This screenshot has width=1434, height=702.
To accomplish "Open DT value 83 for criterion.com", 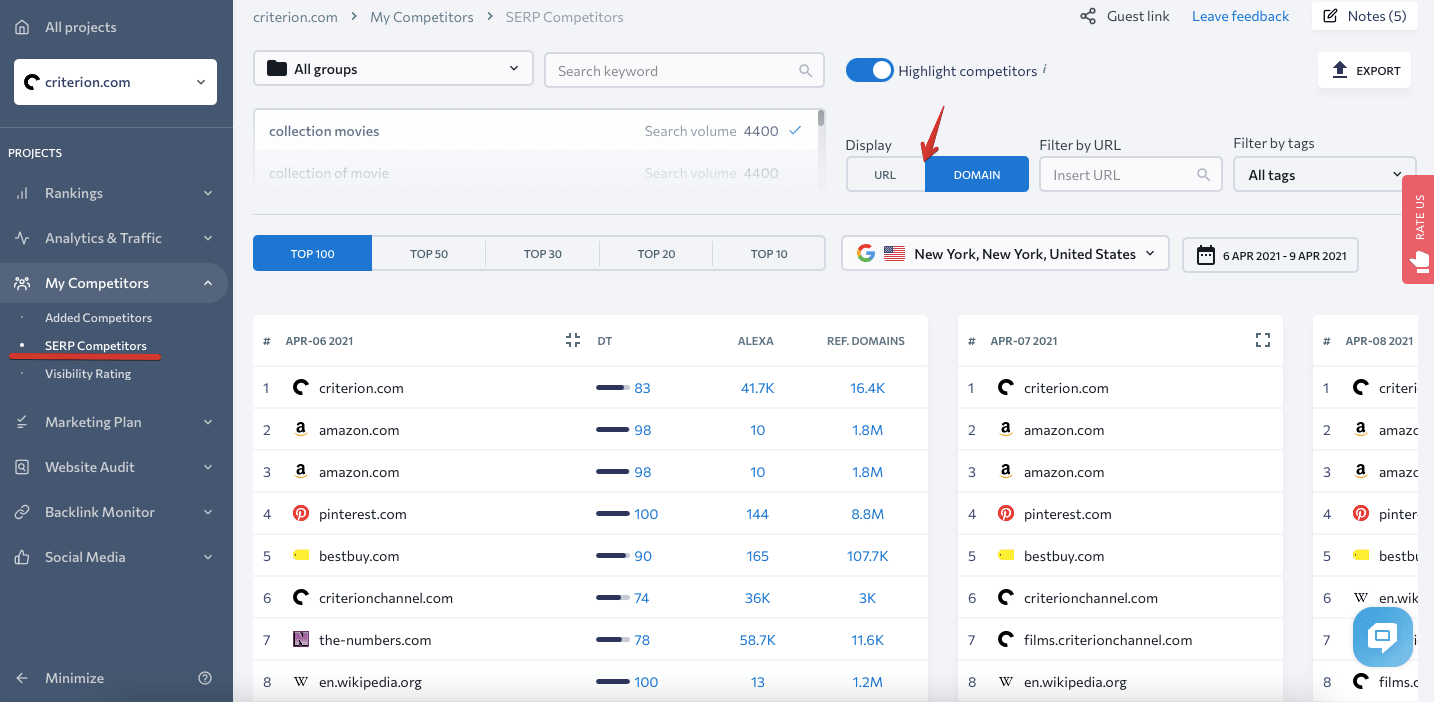I will pos(642,388).
